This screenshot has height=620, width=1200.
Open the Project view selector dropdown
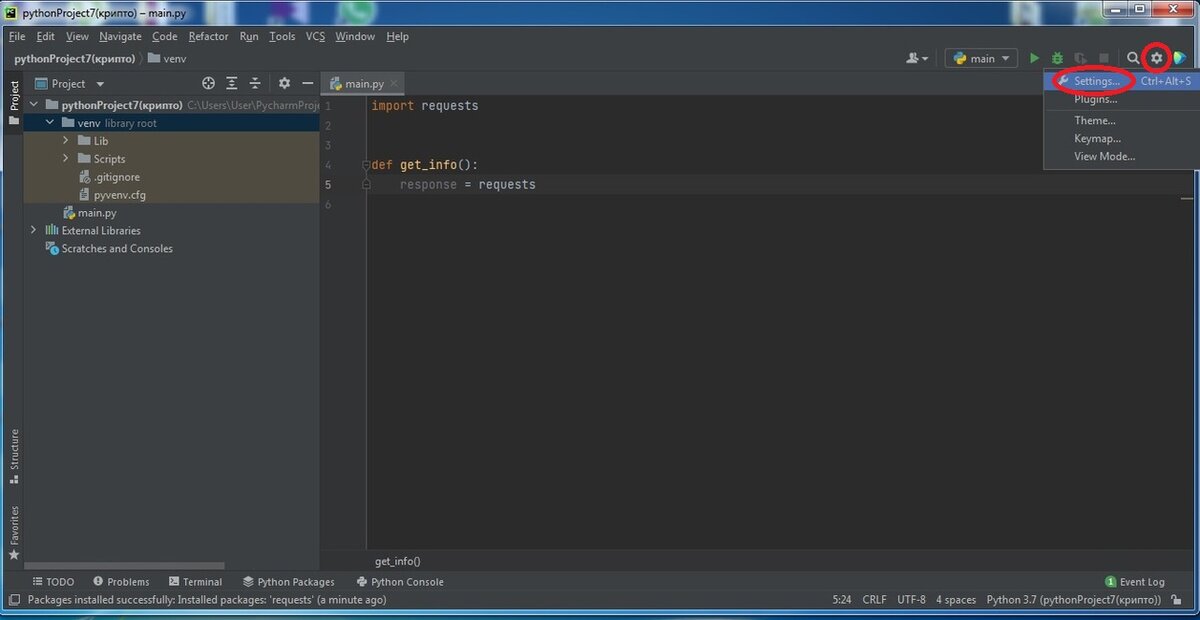[x=70, y=84]
